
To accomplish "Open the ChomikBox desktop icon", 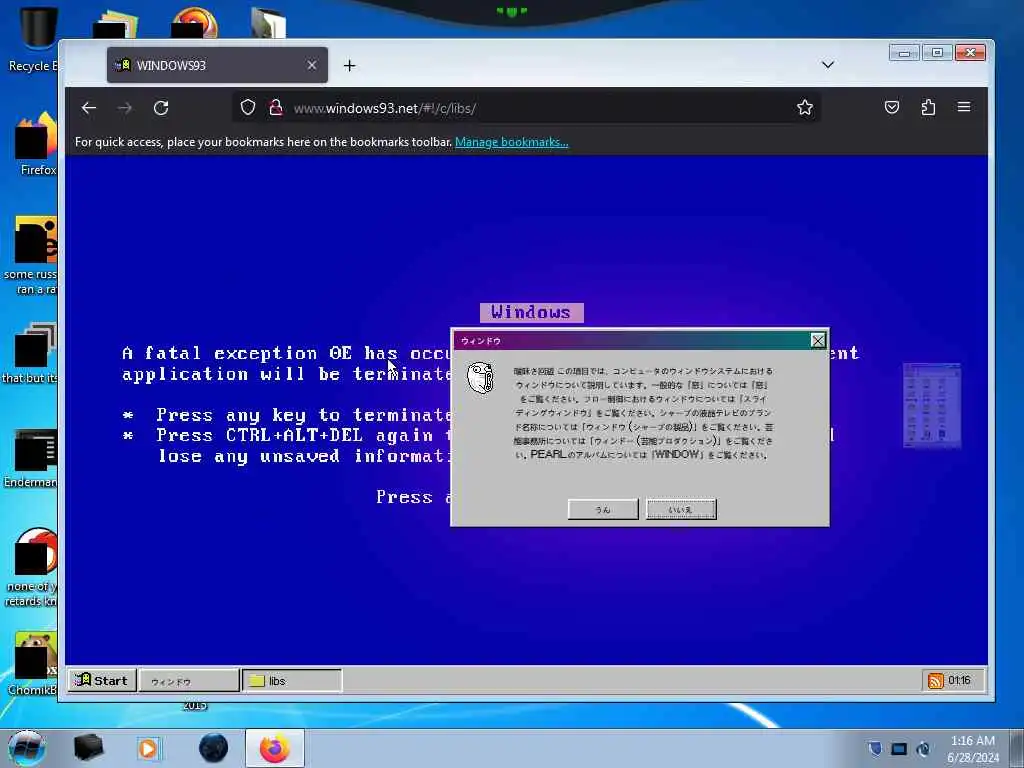I will pyautogui.click(x=33, y=663).
